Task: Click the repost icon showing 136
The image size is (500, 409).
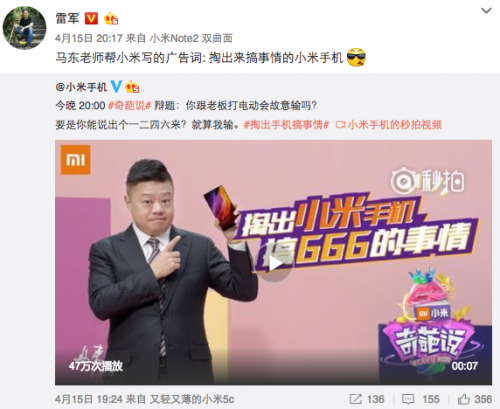Action: 367,399
